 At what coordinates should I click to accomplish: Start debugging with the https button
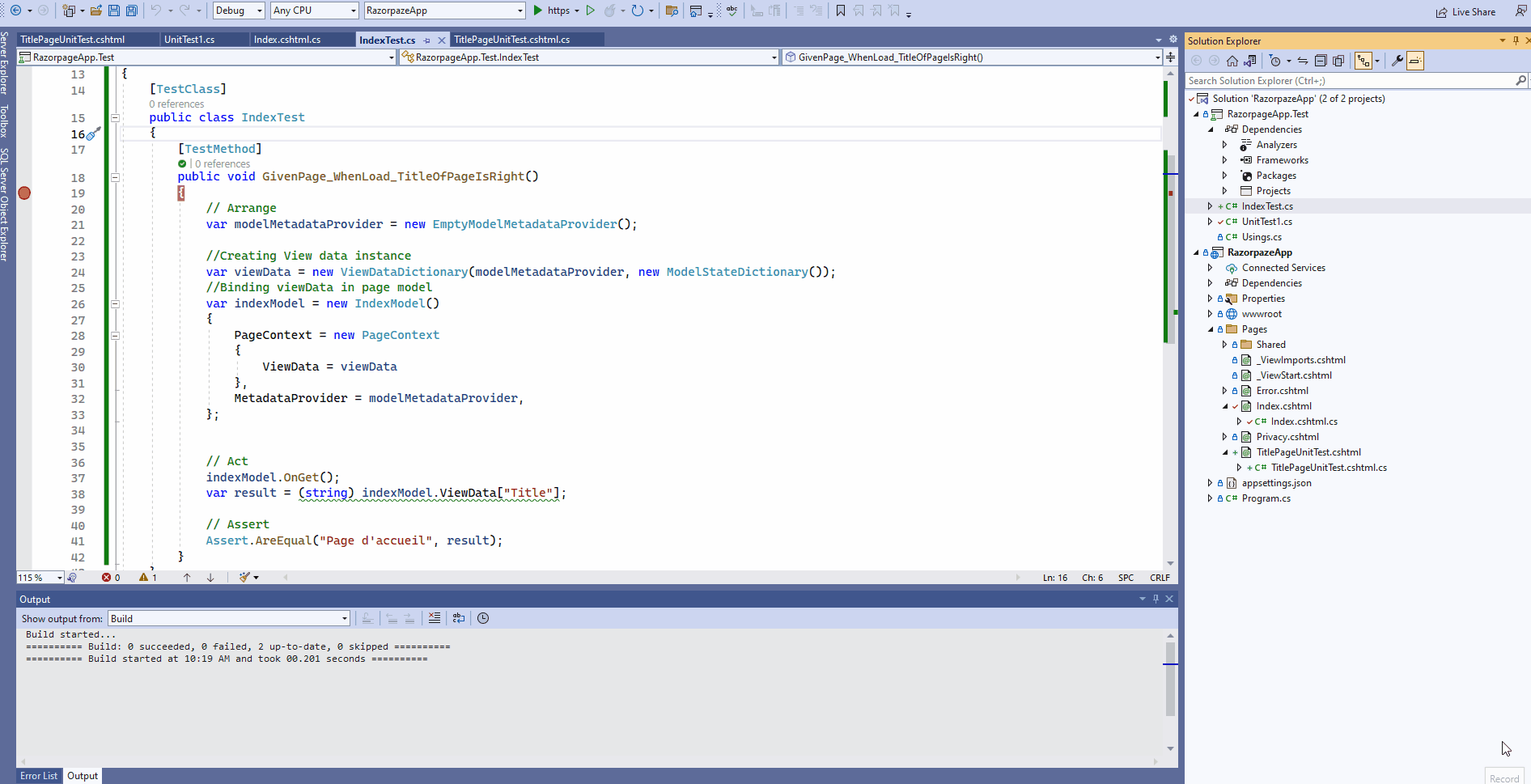[x=556, y=11]
